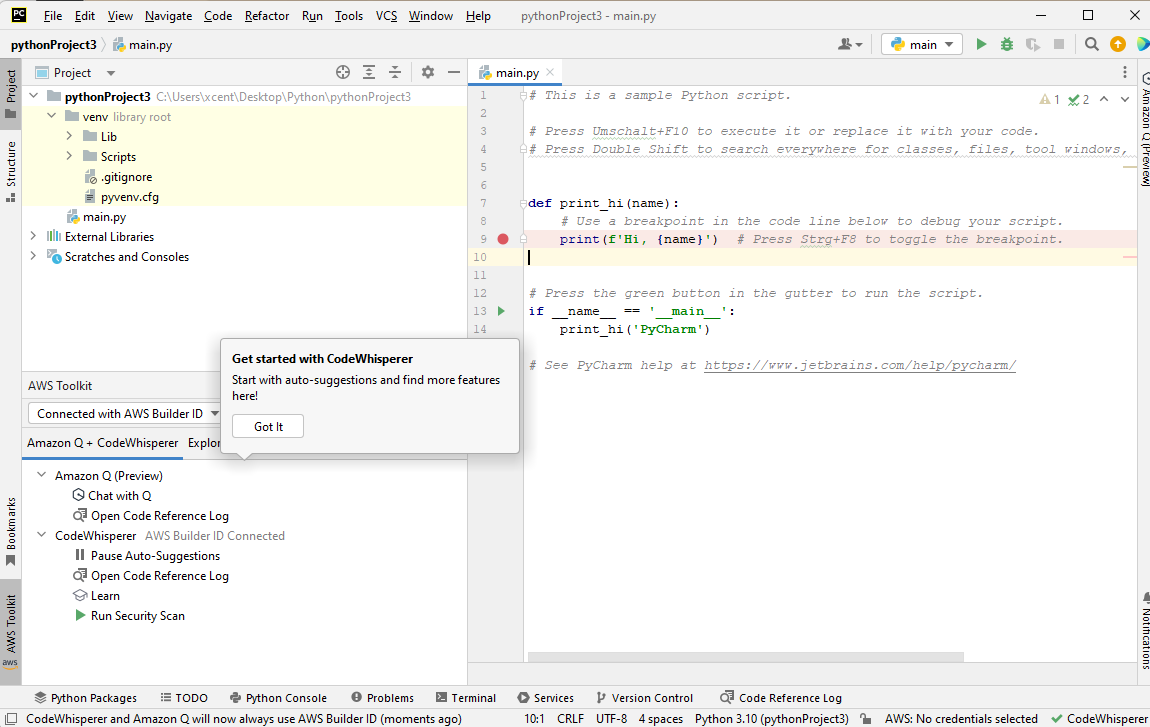Run the script with the green Run icon
The image size is (1150, 727).
[981, 44]
